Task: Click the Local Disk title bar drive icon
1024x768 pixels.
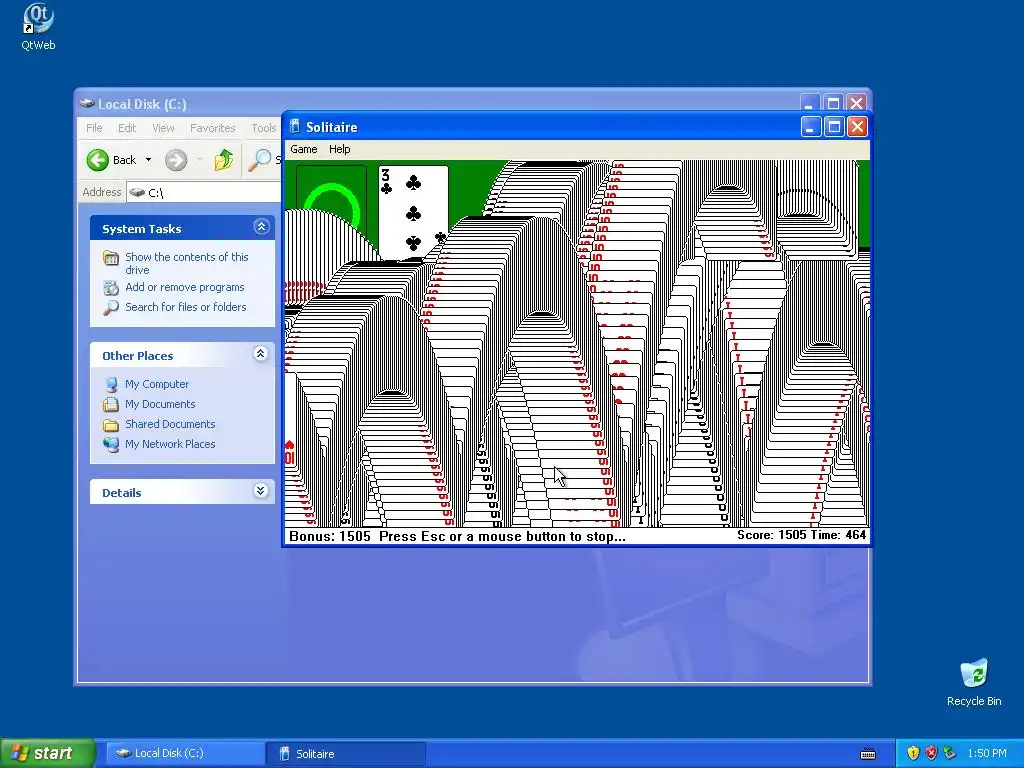Action: pyautogui.click(x=87, y=103)
